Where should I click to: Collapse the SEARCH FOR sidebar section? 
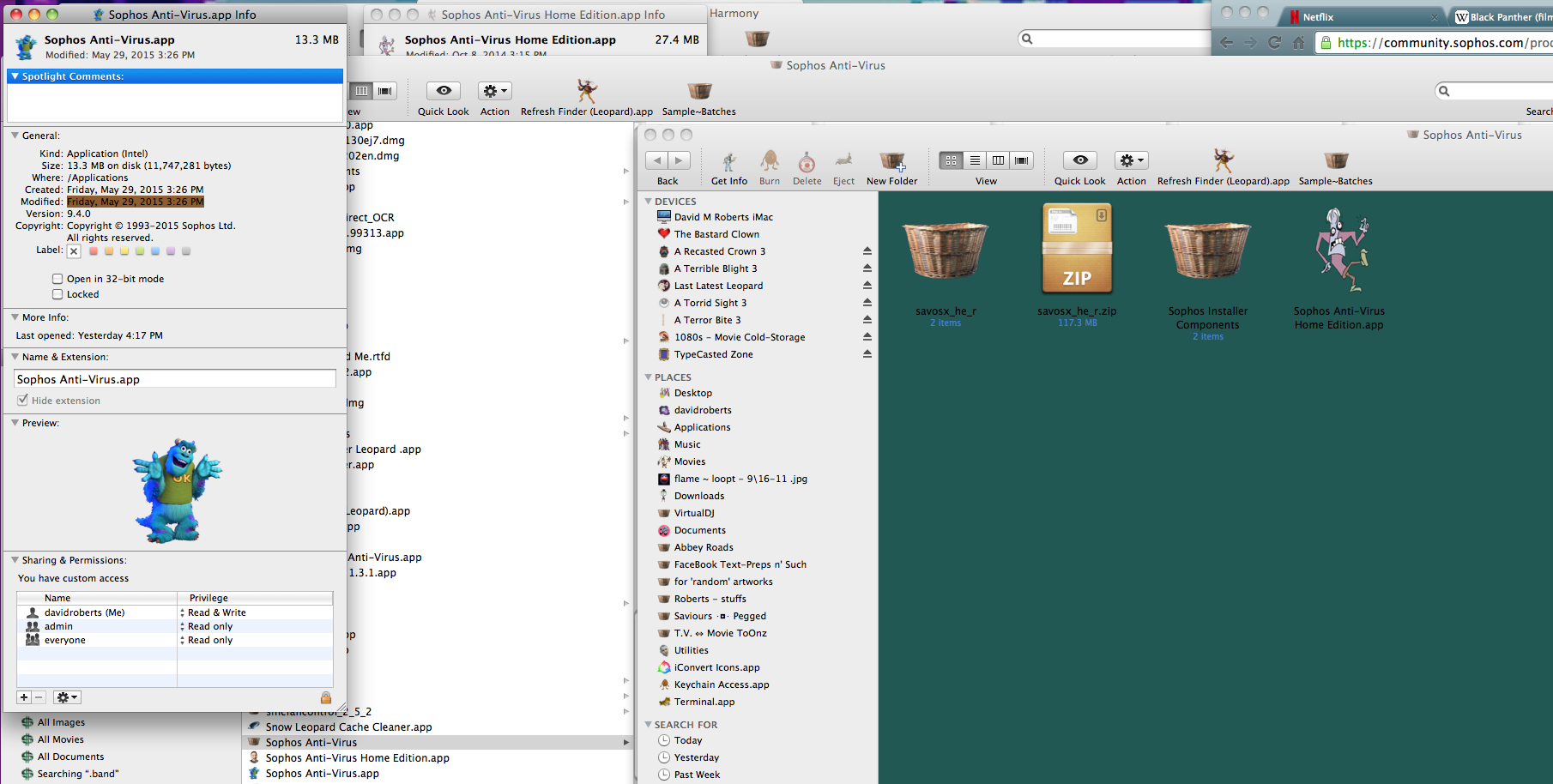tap(649, 725)
